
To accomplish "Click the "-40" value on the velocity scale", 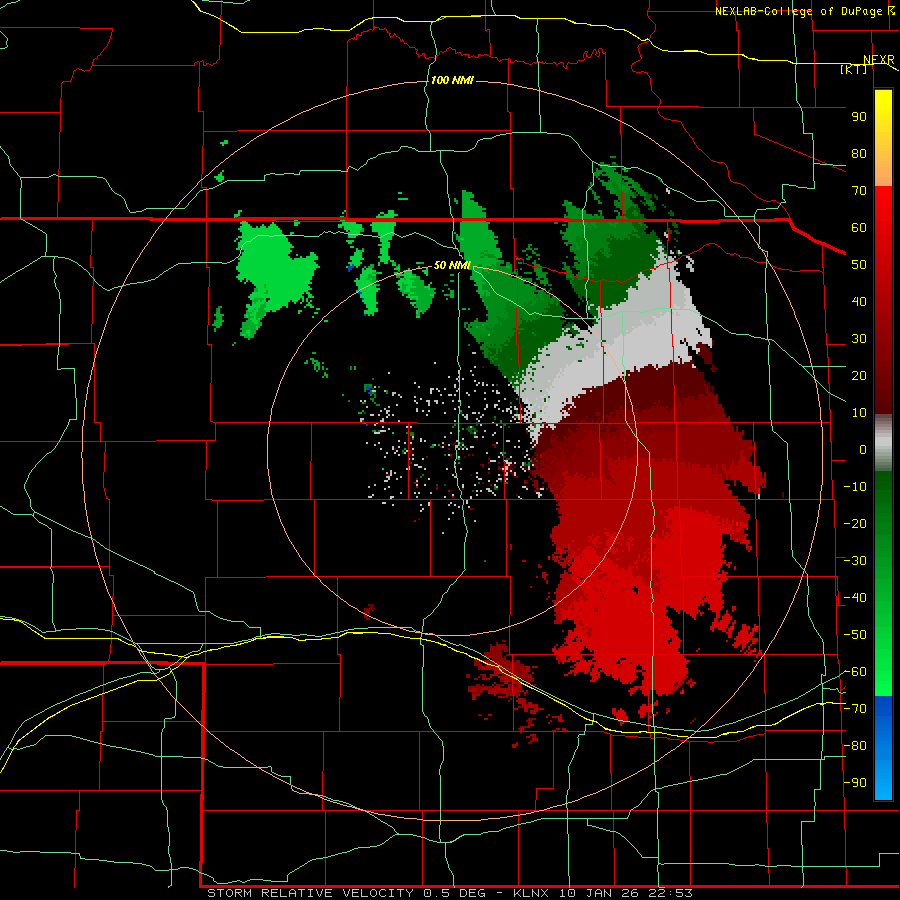I will (855, 598).
